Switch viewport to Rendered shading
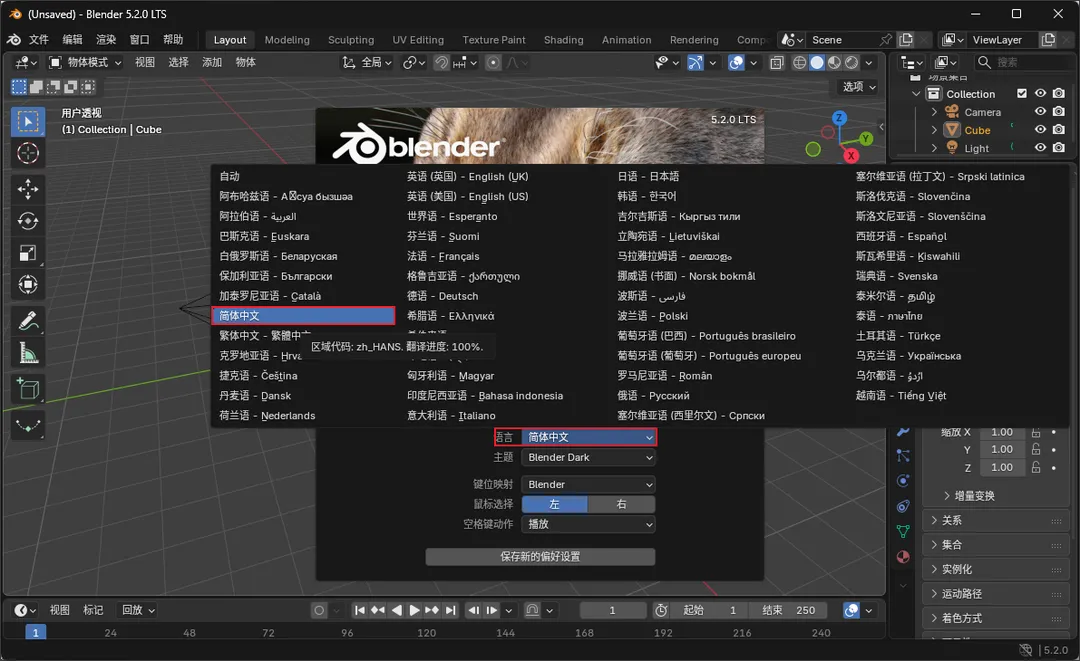The image size is (1080, 661). [852, 63]
